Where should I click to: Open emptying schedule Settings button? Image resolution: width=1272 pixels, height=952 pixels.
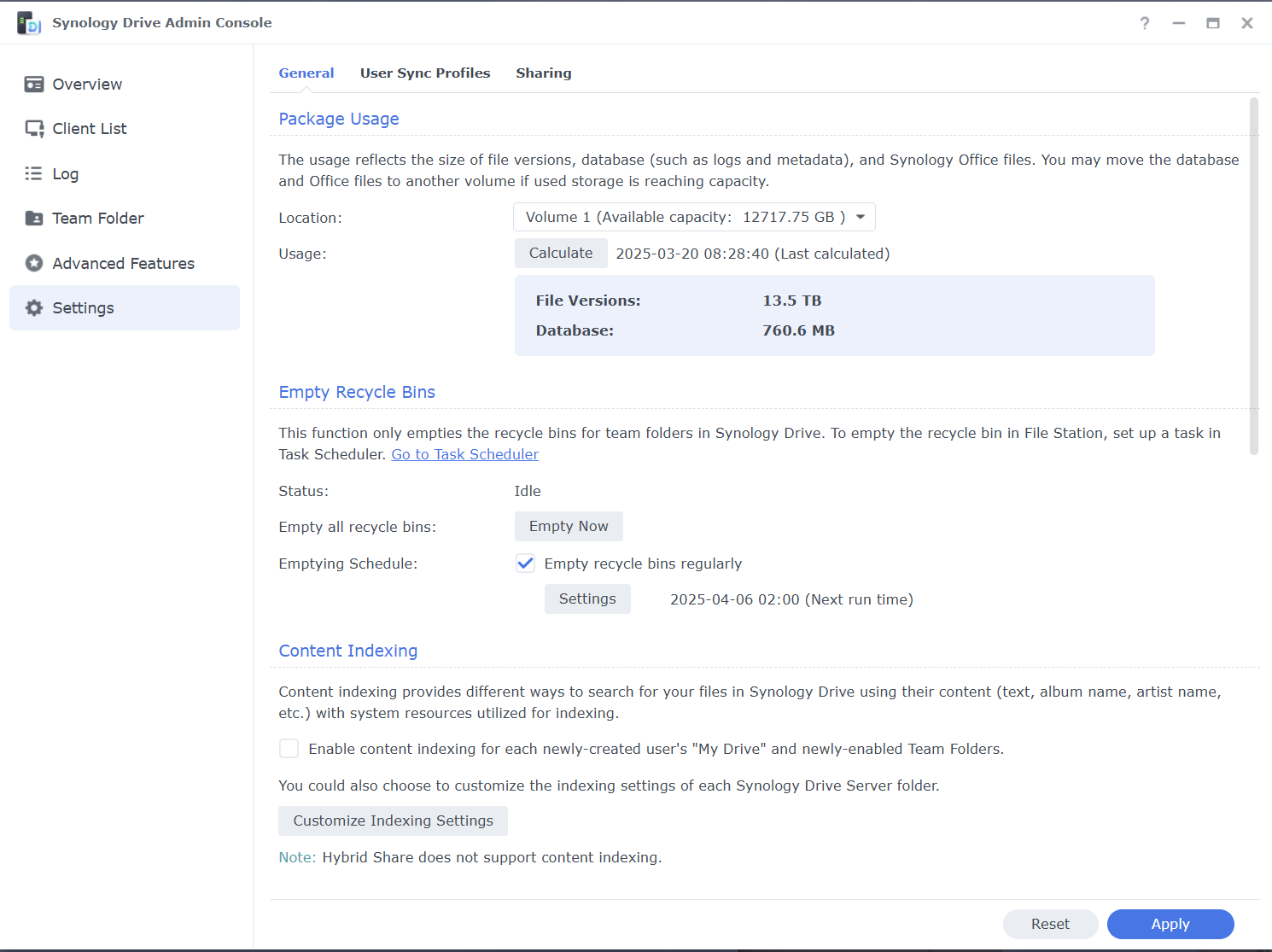pyautogui.click(x=587, y=599)
